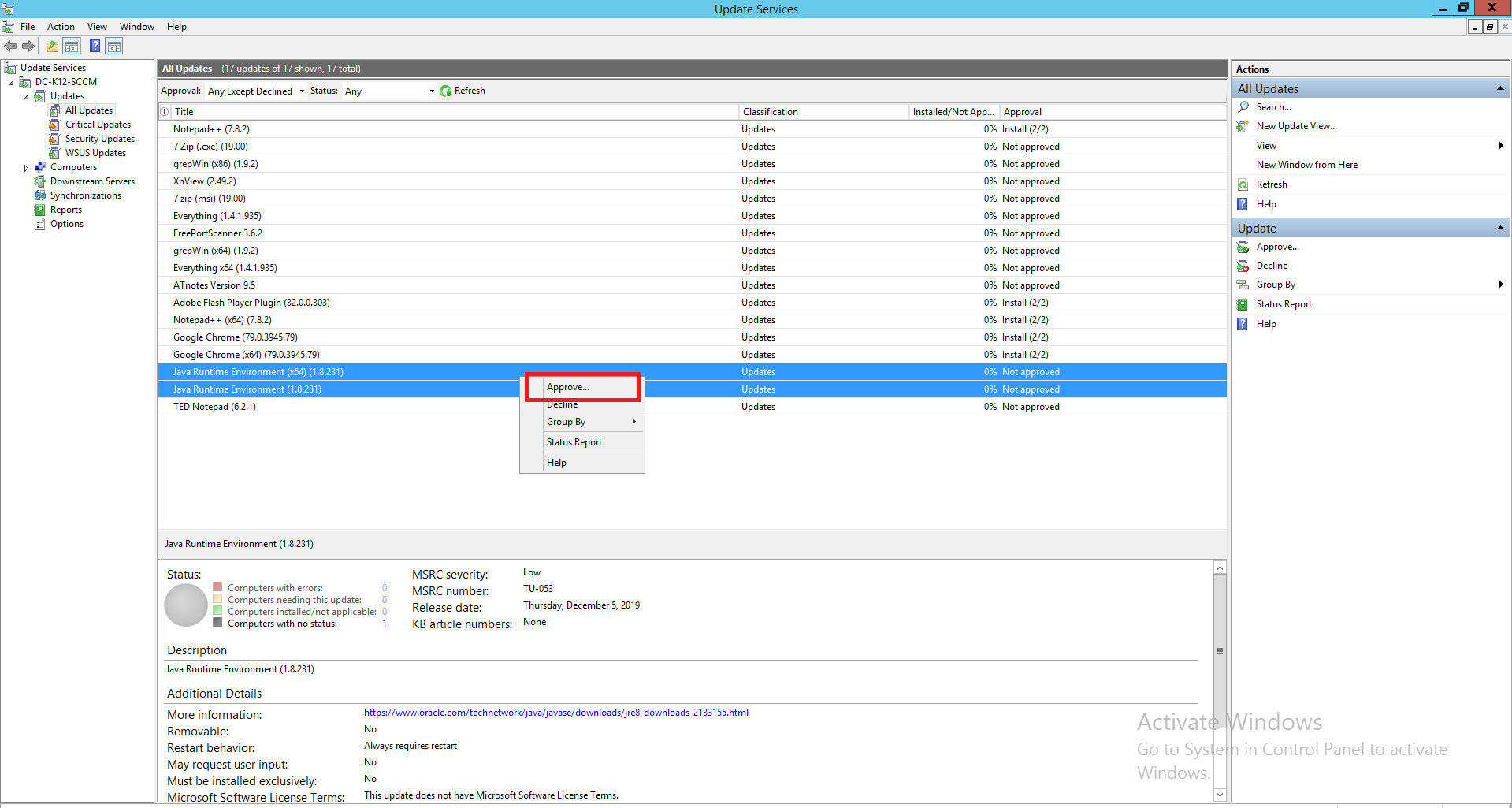Open a Status Report from the Actions pane
The width and height of the screenshot is (1512, 808).
[x=1284, y=303]
